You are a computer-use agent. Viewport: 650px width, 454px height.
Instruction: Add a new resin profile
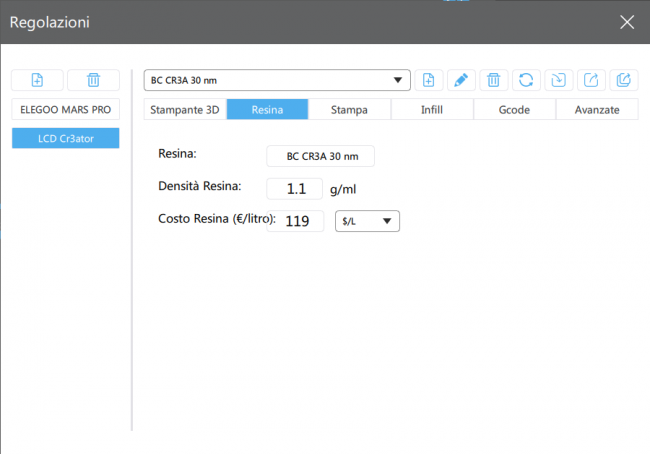click(429, 80)
